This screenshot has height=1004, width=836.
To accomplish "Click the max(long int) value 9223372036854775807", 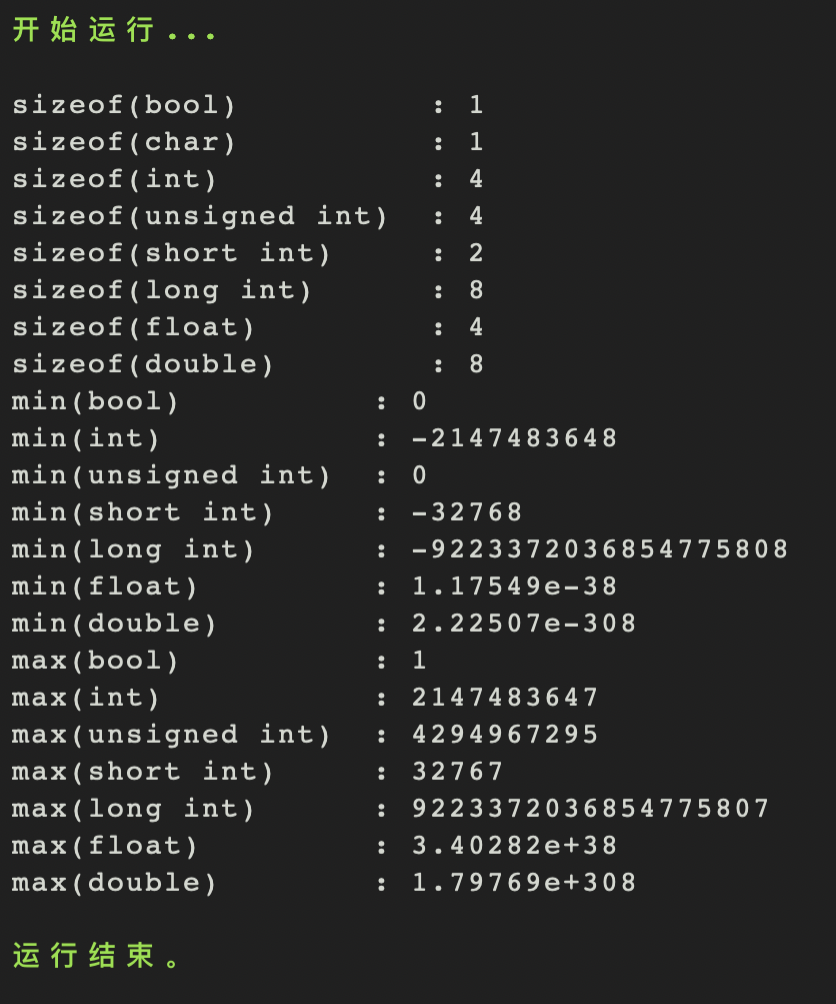I will [591, 809].
